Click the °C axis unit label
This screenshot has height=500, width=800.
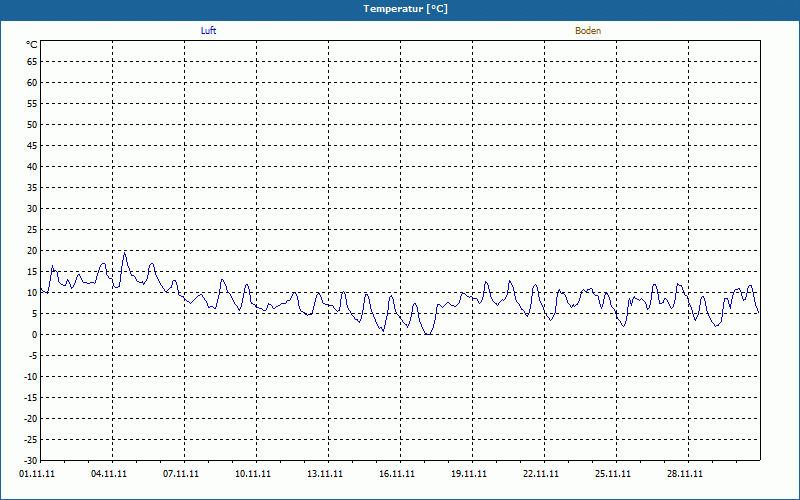(x=32, y=45)
